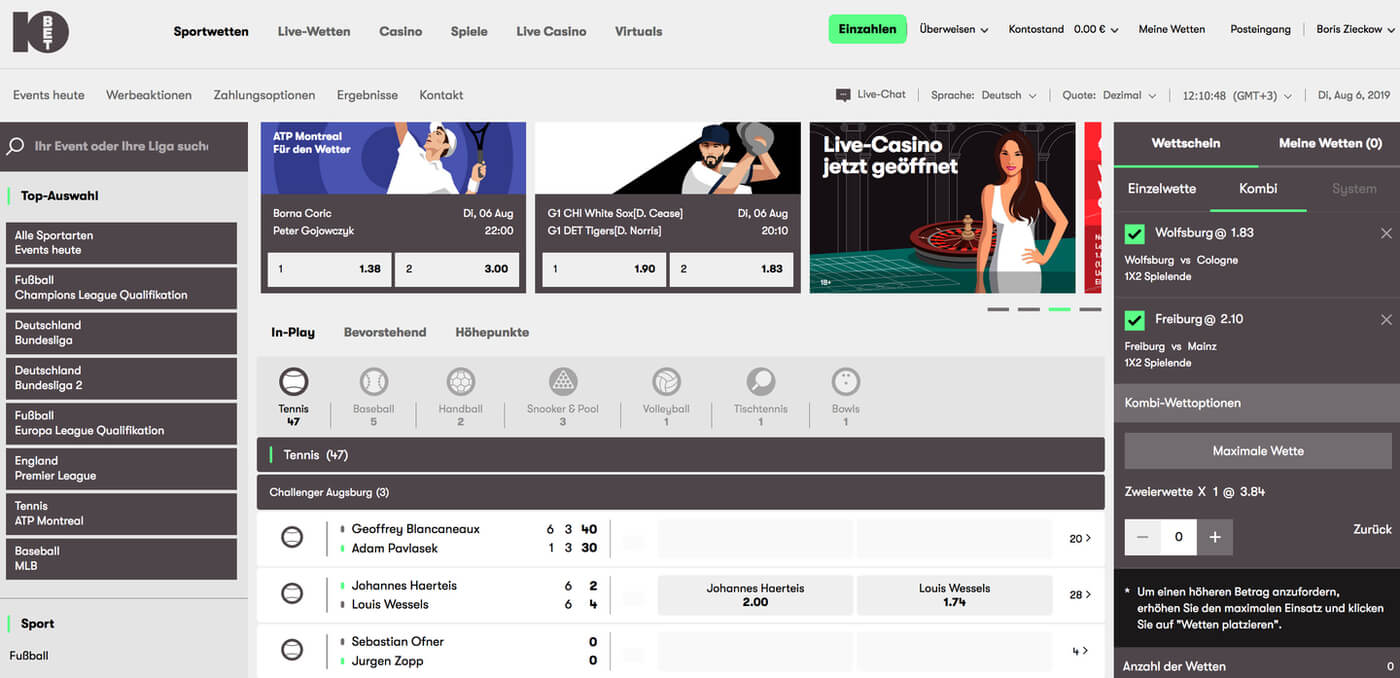Open the Sportwetten main tab
The height and width of the screenshot is (678, 1400).
click(211, 31)
